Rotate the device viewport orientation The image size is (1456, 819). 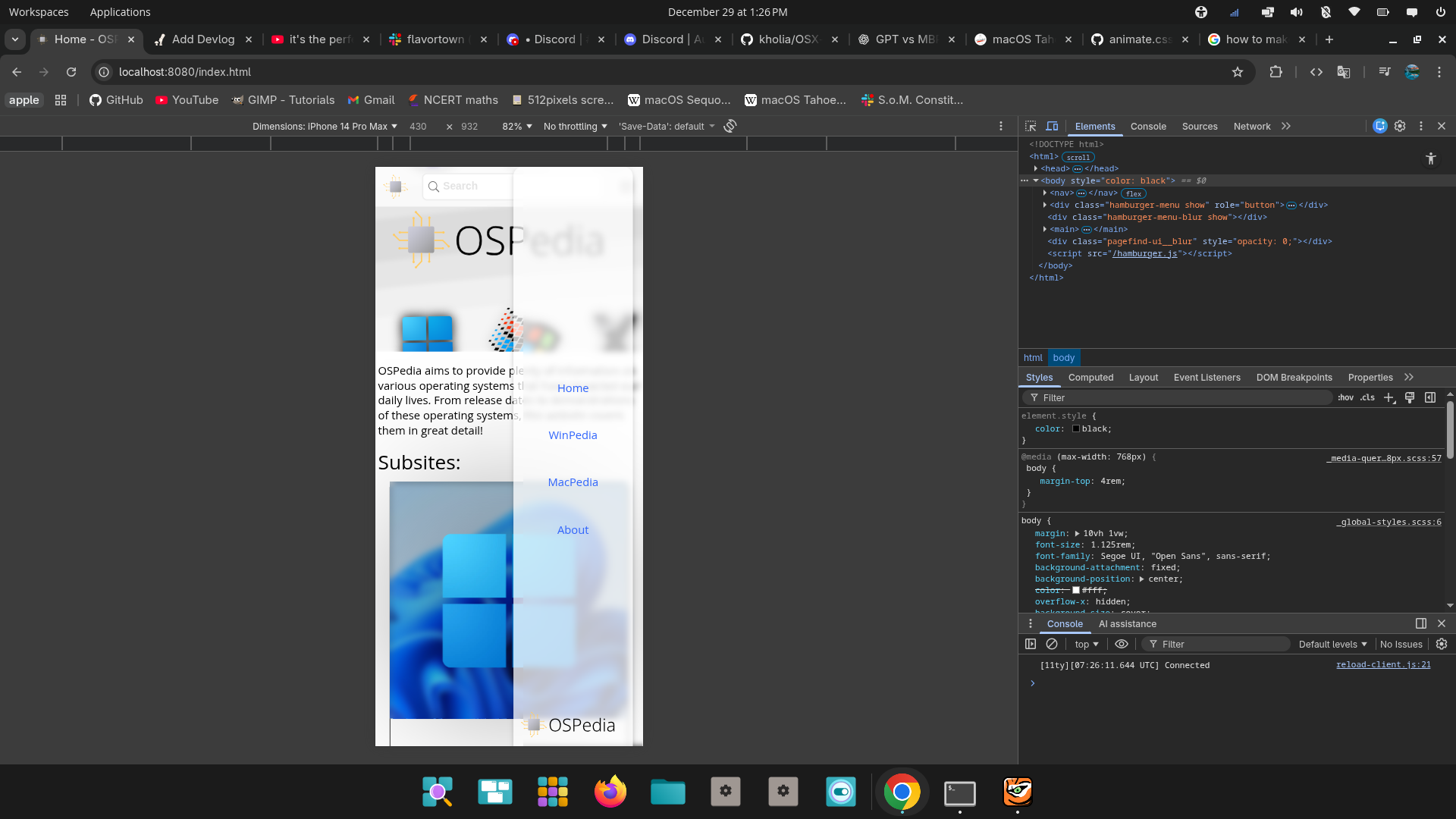(730, 127)
